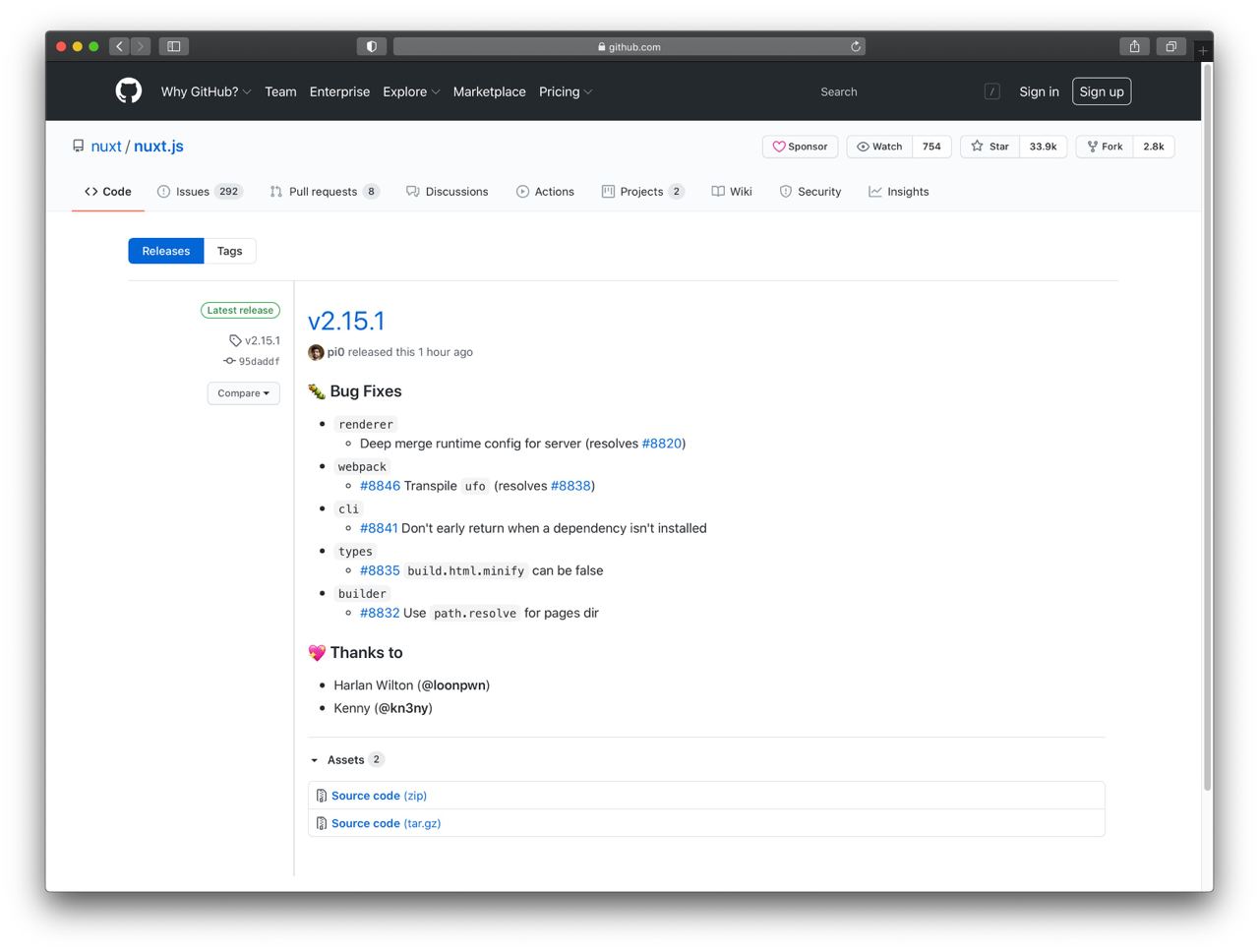1259x952 pixels.
Task: Add a new tab with the plus icon
Action: point(1202,49)
